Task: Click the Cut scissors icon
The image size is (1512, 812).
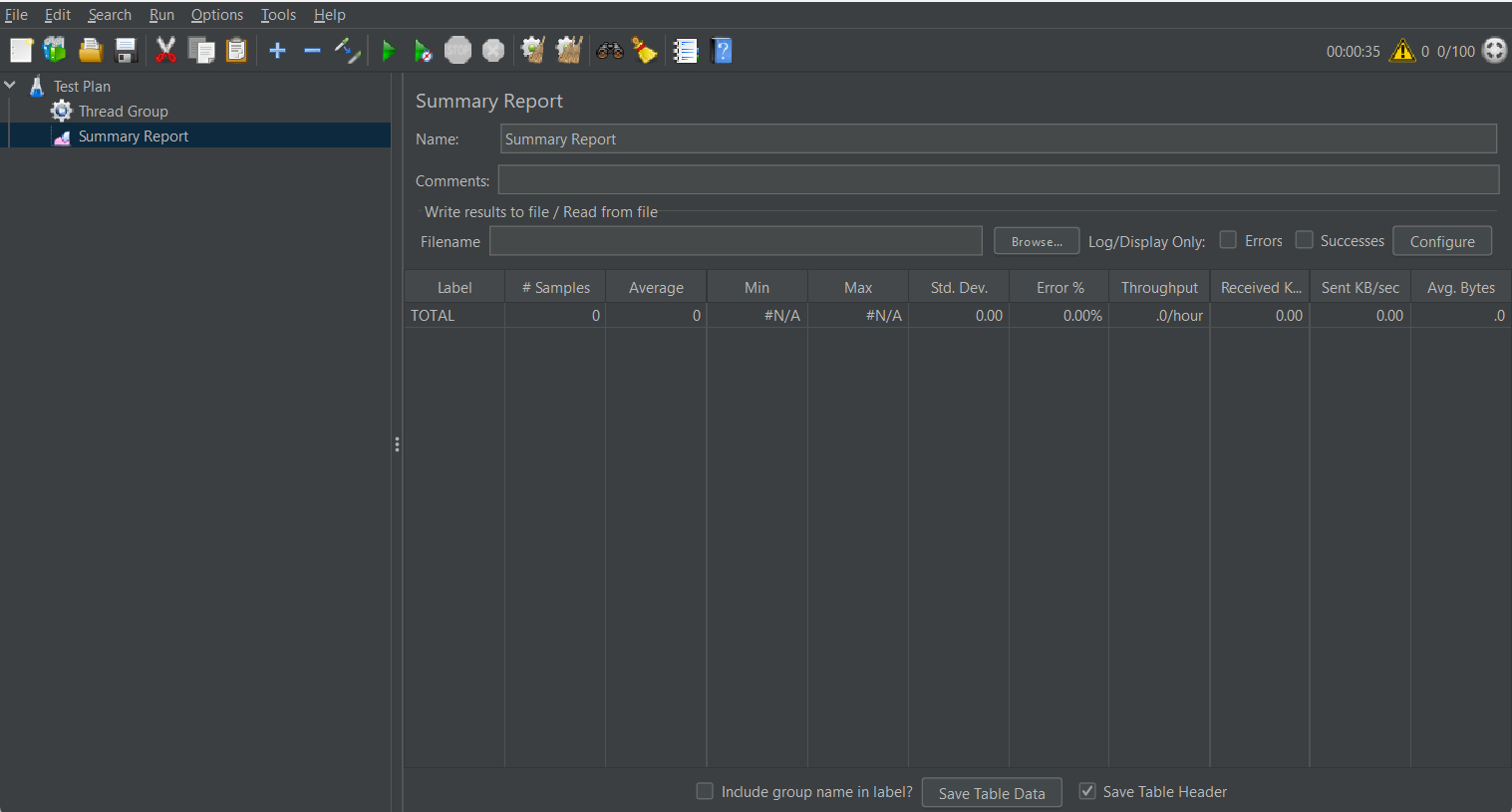Action: click(x=165, y=50)
